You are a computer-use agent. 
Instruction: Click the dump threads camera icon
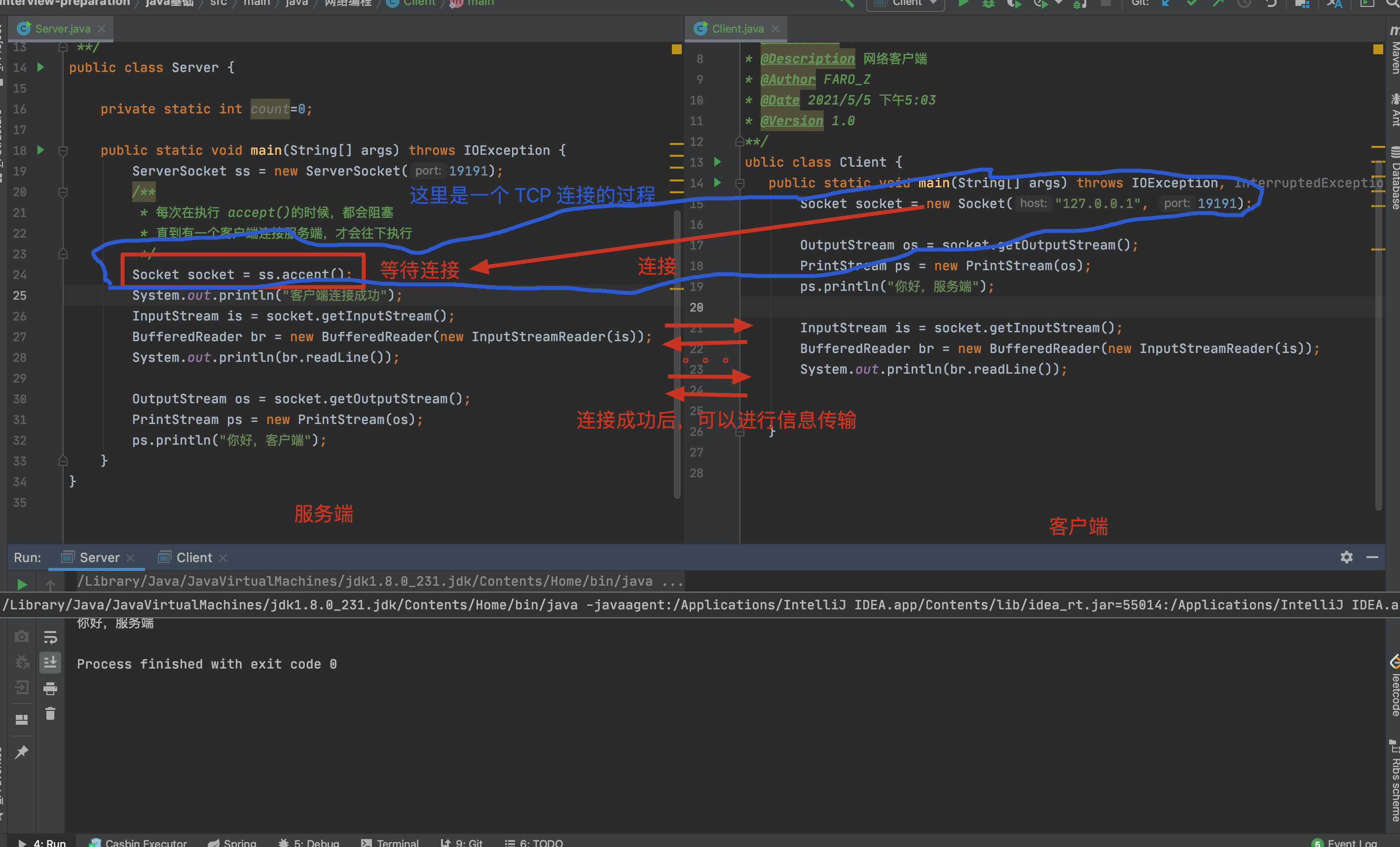coord(22,636)
